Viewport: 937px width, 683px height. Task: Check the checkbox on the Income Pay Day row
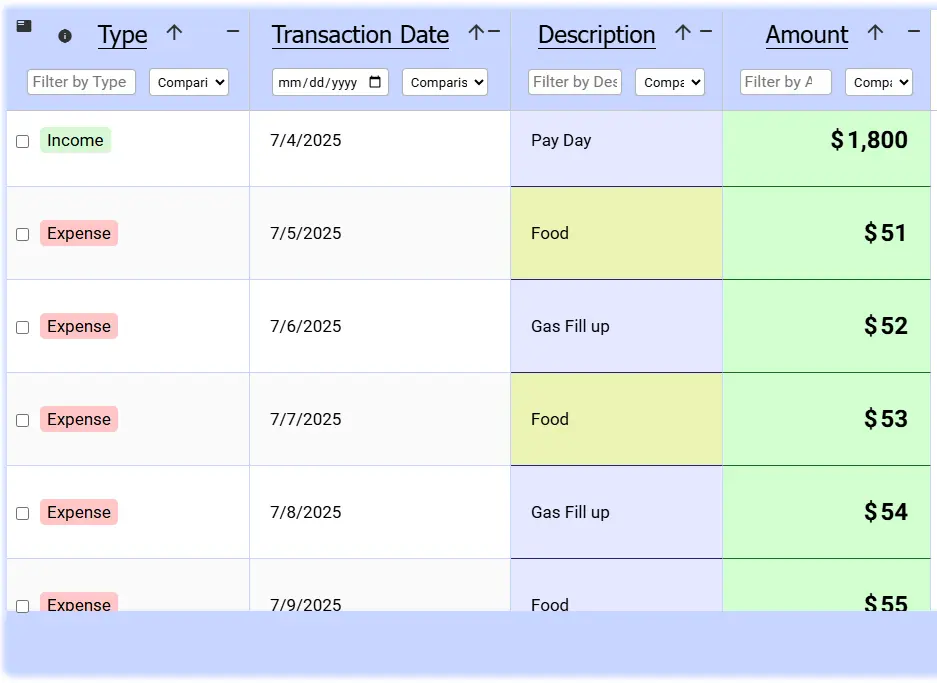(x=22, y=141)
